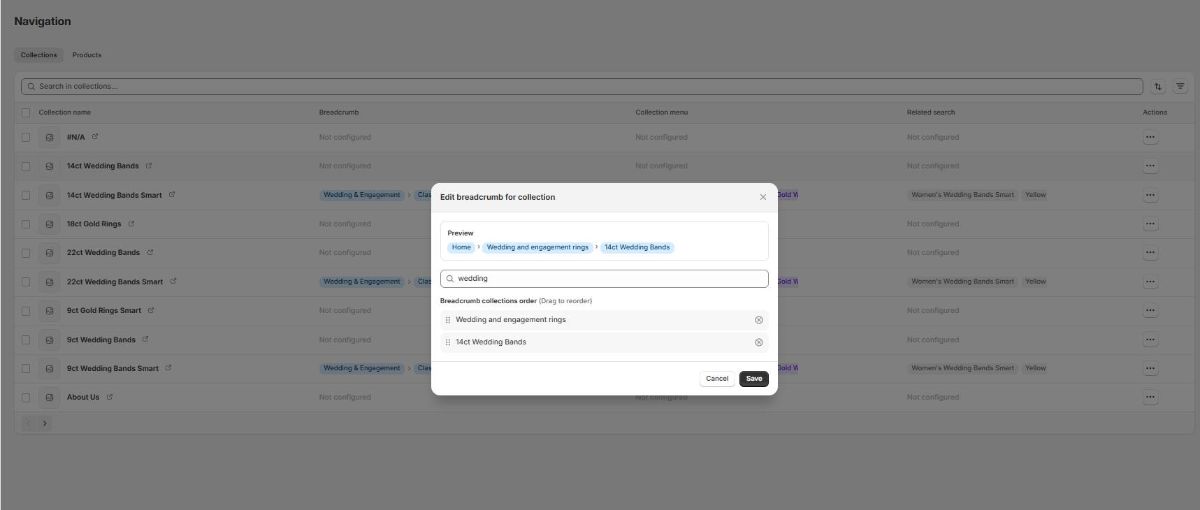Cancel editing the breadcrumb

coord(717,379)
